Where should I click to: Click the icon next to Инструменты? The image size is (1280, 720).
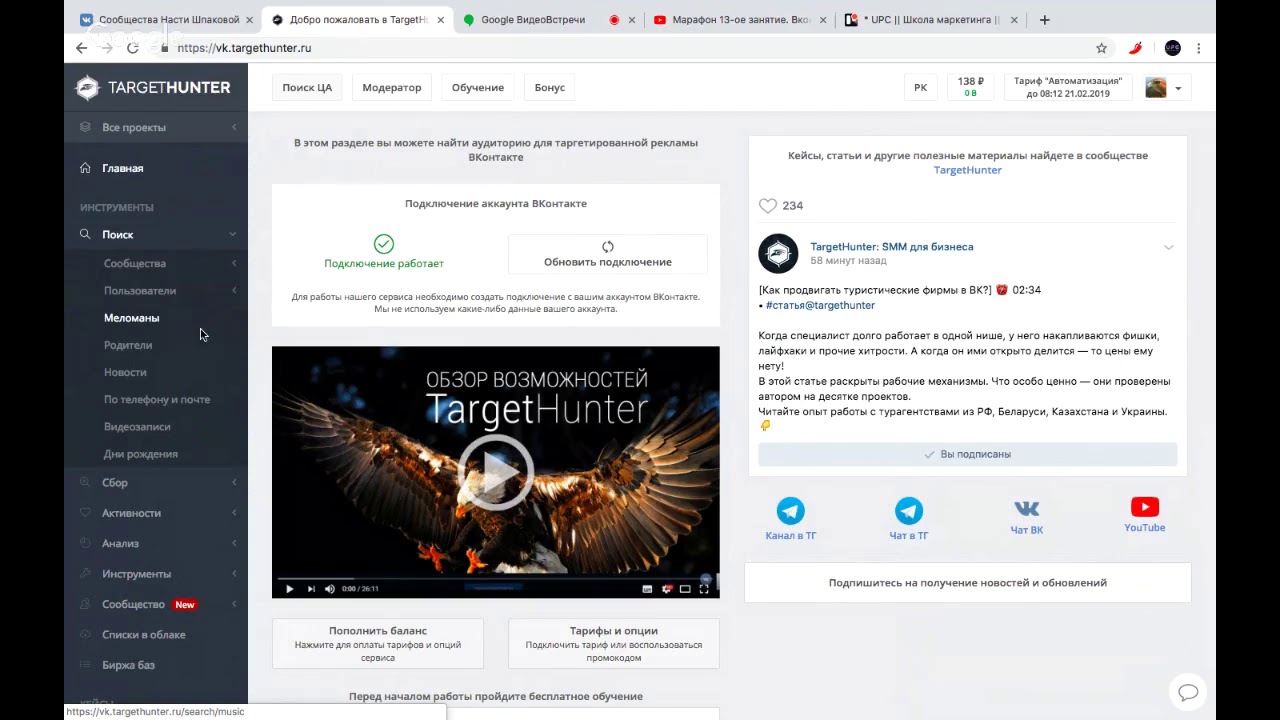[x=85, y=574]
